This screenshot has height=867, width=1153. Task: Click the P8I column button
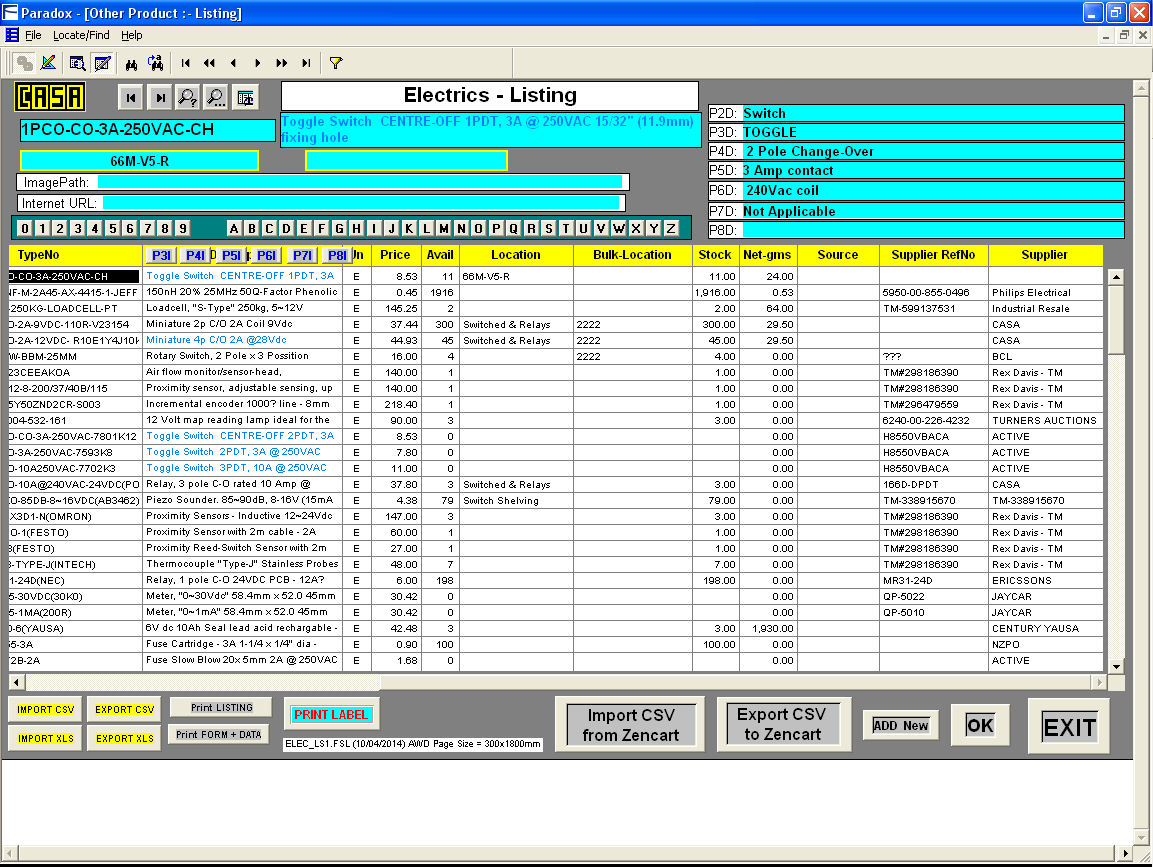coord(337,255)
